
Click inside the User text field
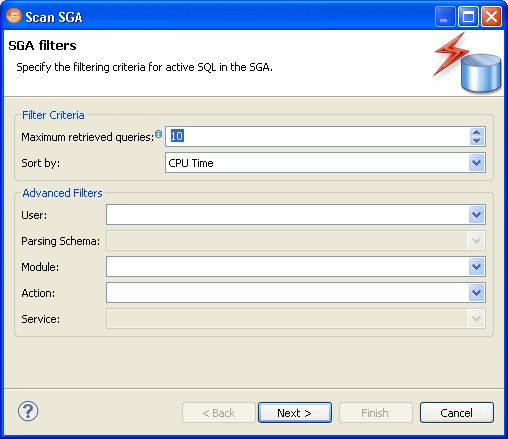tap(288, 215)
